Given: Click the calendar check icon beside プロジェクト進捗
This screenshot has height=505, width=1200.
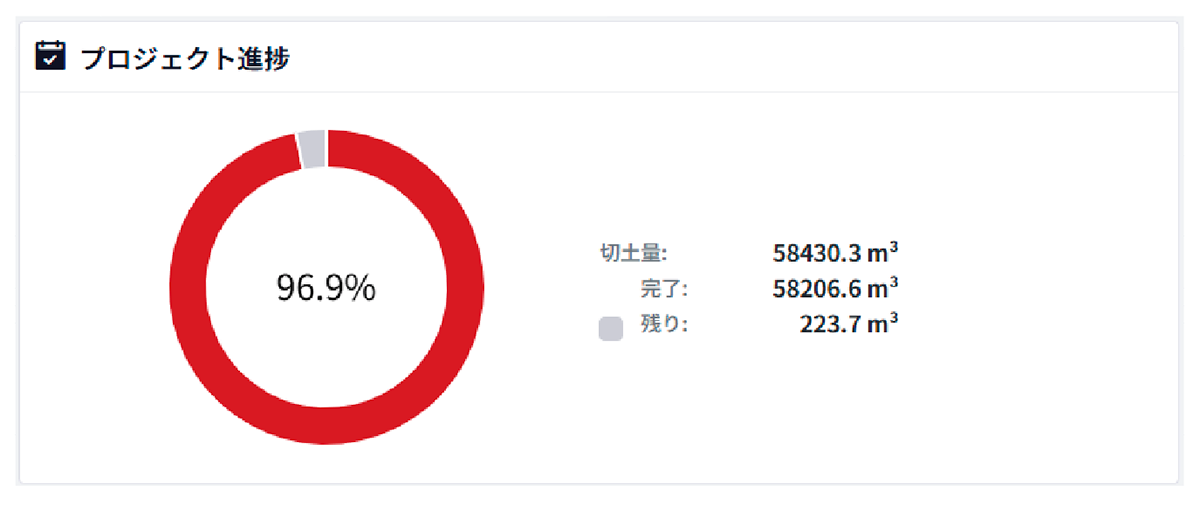Looking at the screenshot, I should pyautogui.click(x=49, y=57).
